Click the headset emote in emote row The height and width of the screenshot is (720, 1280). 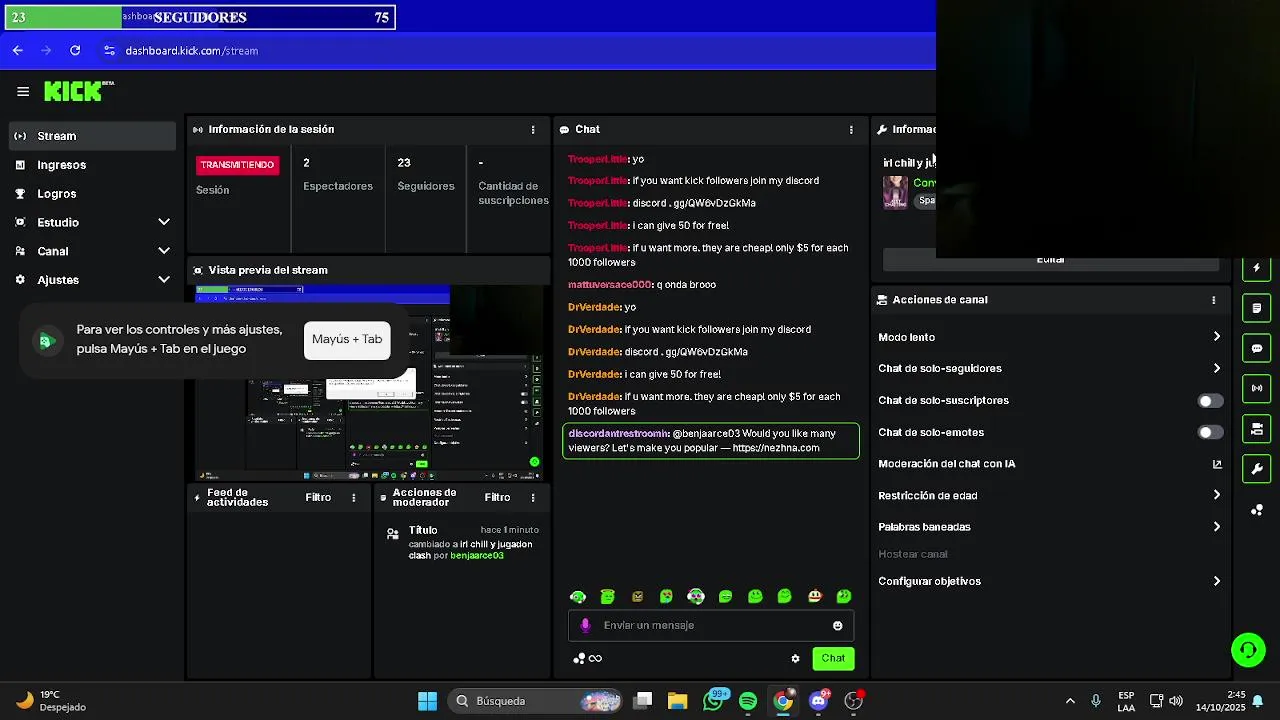point(577,596)
